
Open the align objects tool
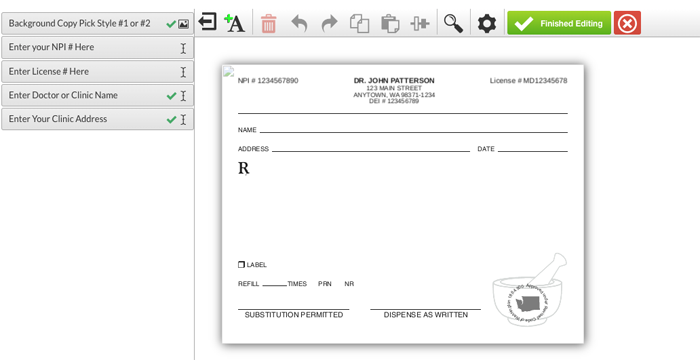[x=420, y=23]
